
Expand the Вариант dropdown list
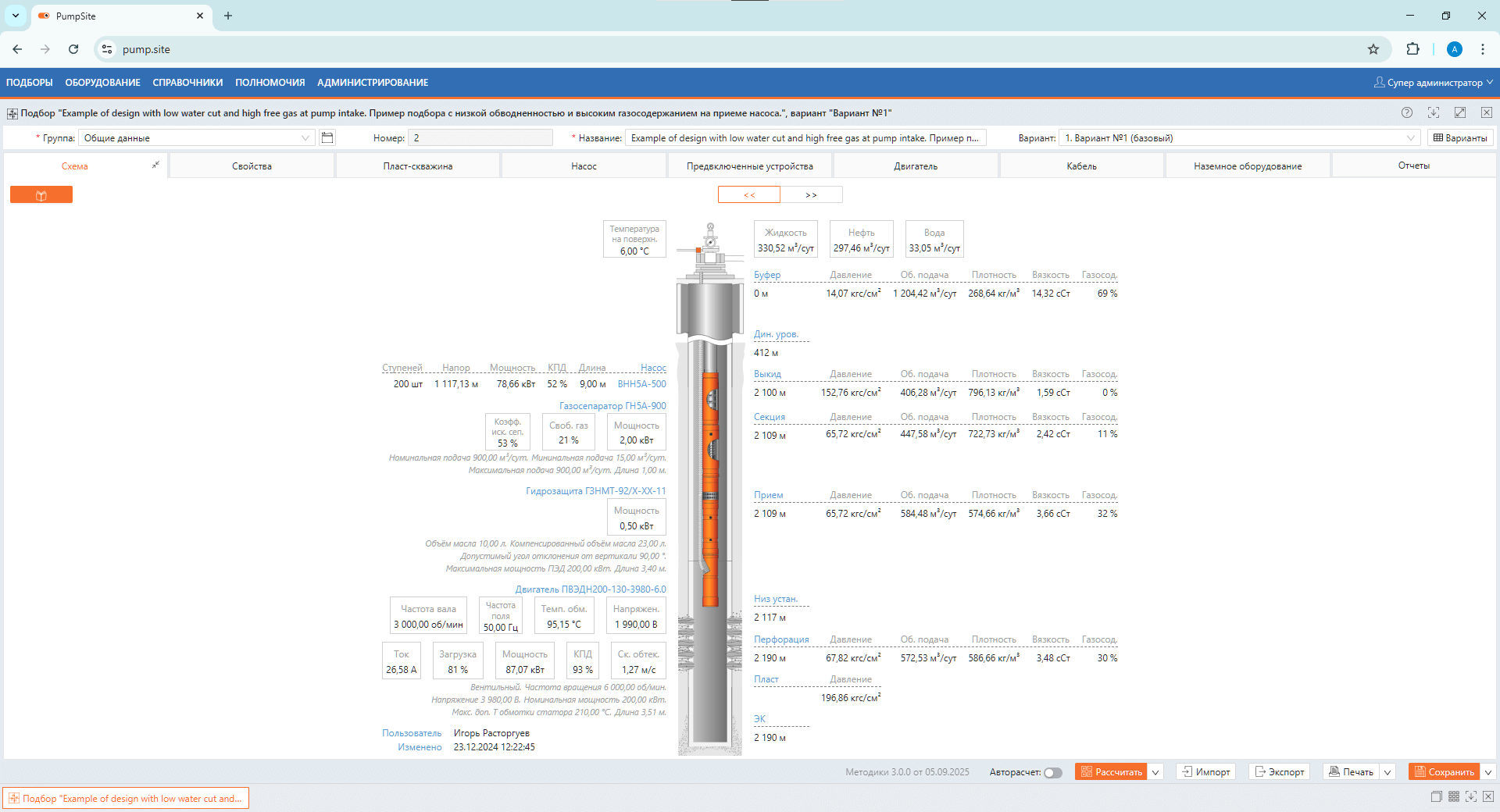(x=1410, y=138)
